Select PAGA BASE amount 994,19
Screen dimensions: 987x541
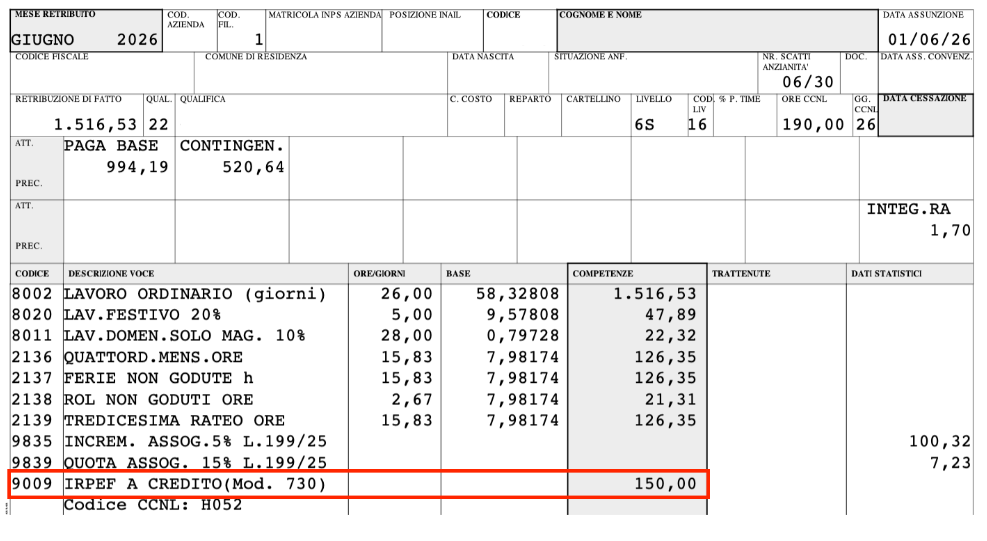point(137,167)
